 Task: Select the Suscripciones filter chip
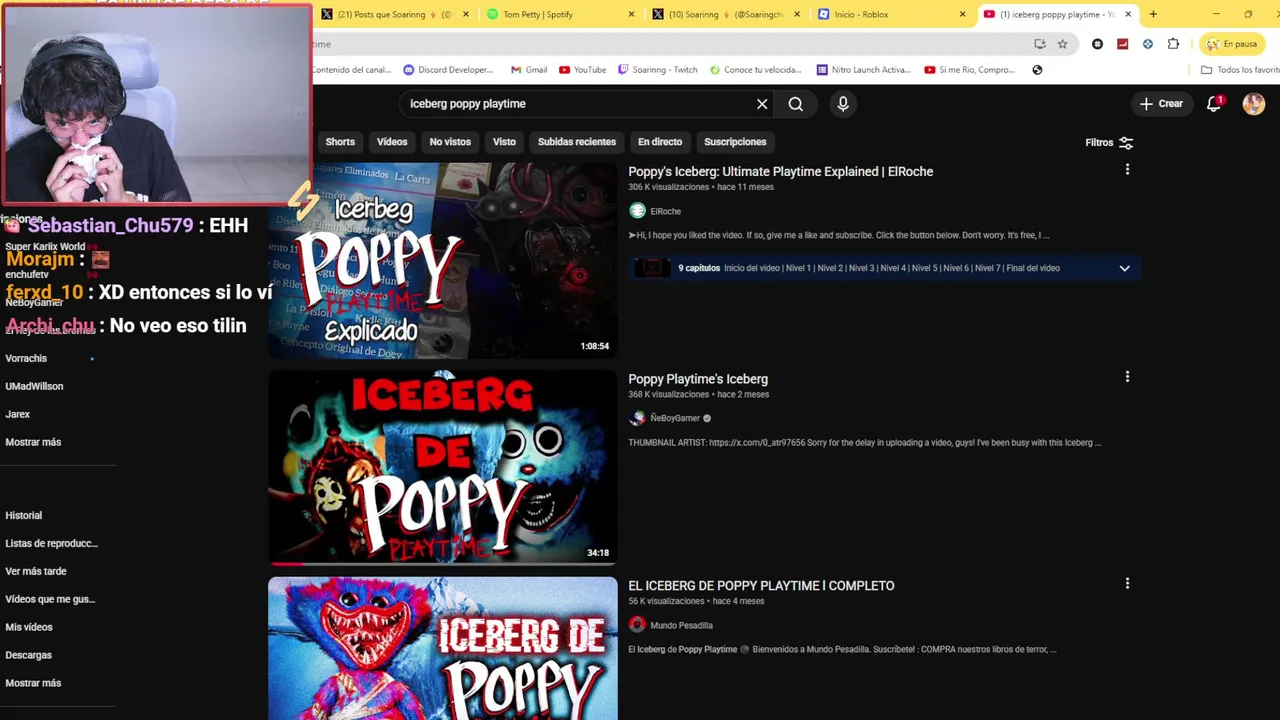tap(735, 142)
